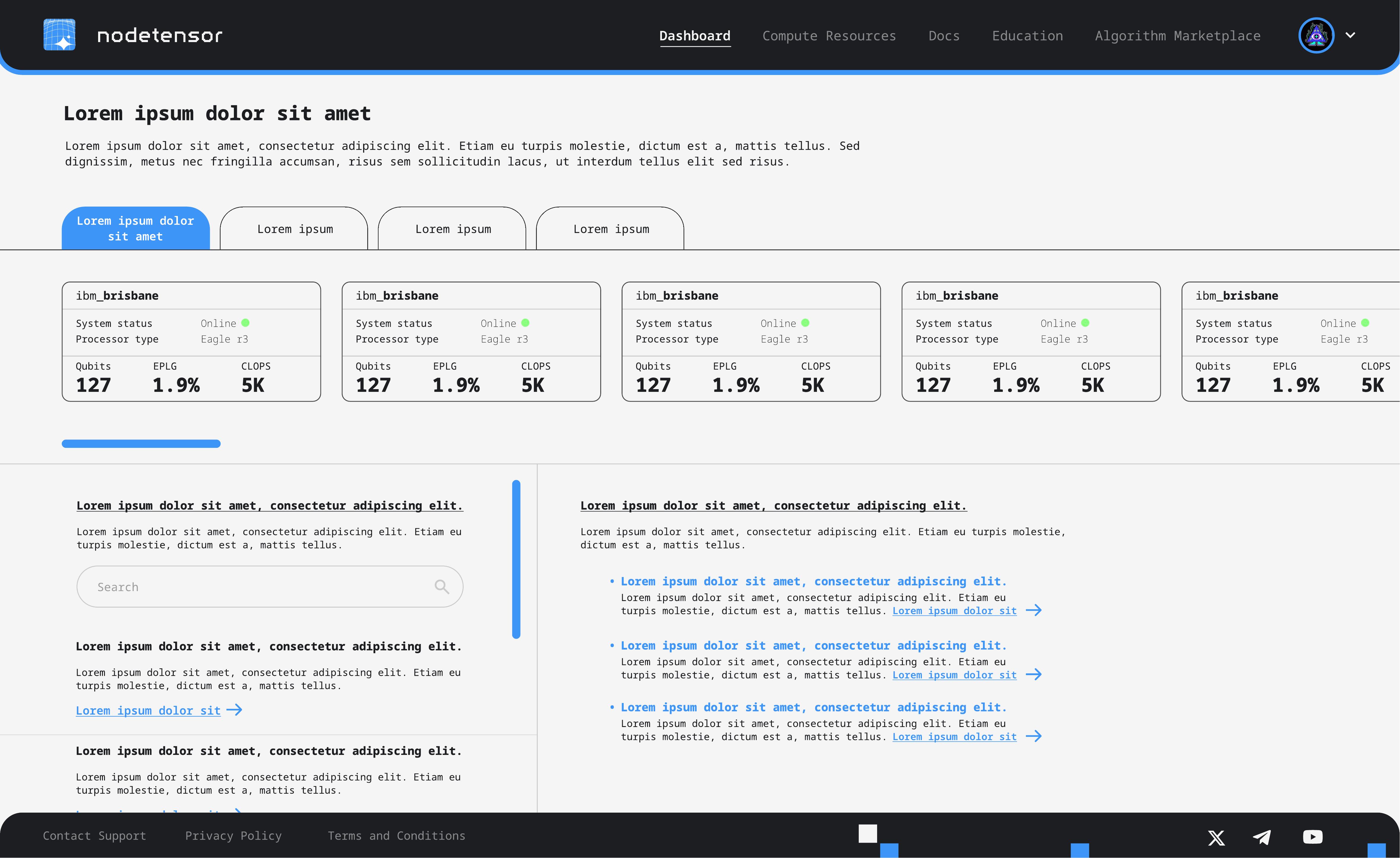Screen dimensions: 1400x858
Task: Select the Dashboard menu item
Action: (x=695, y=35)
